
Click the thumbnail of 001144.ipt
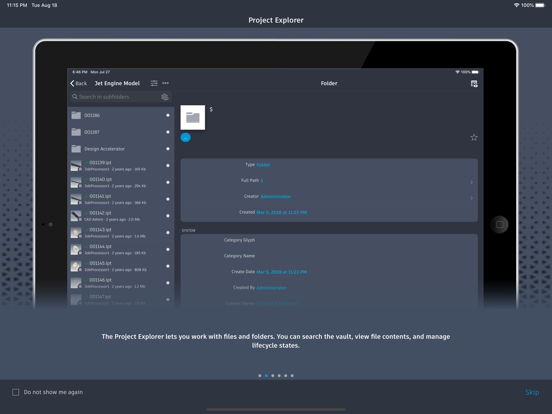pyautogui.click(x=76, y=249)
